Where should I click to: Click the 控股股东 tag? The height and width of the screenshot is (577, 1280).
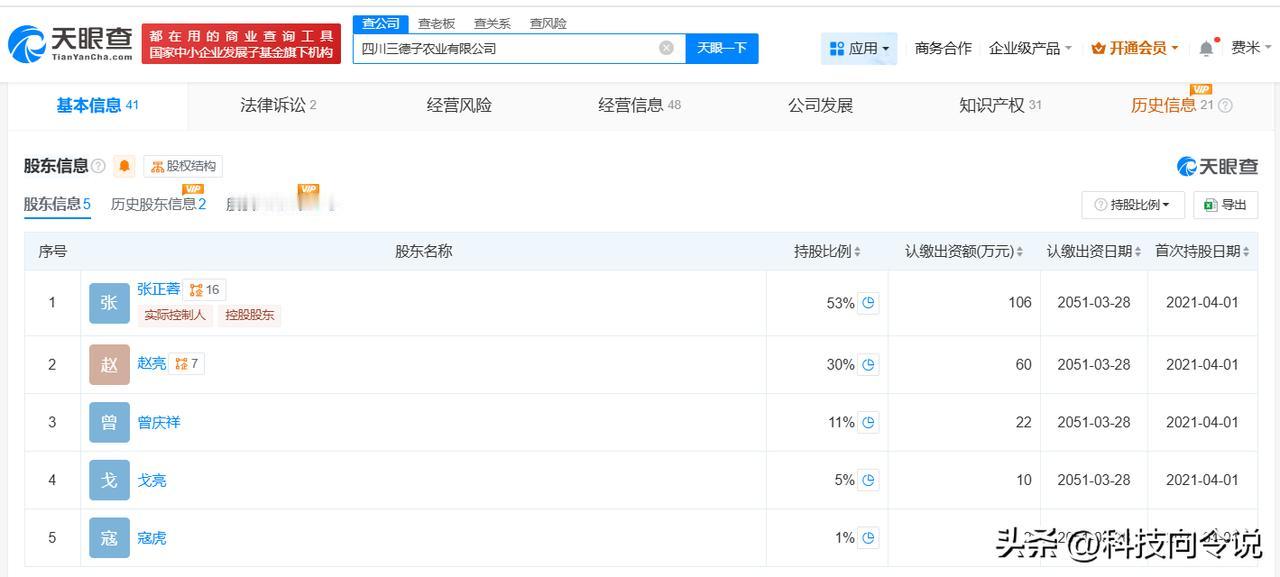(249, 315)
